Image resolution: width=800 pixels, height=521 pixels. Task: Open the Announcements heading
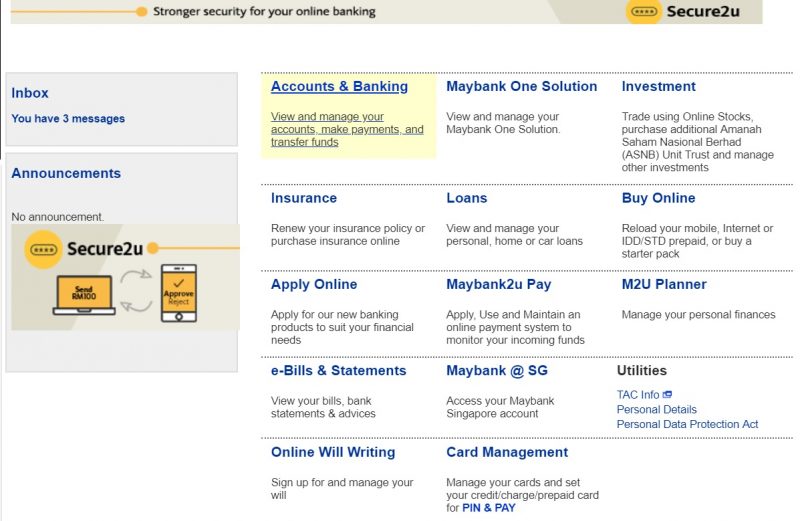point(66,173)
